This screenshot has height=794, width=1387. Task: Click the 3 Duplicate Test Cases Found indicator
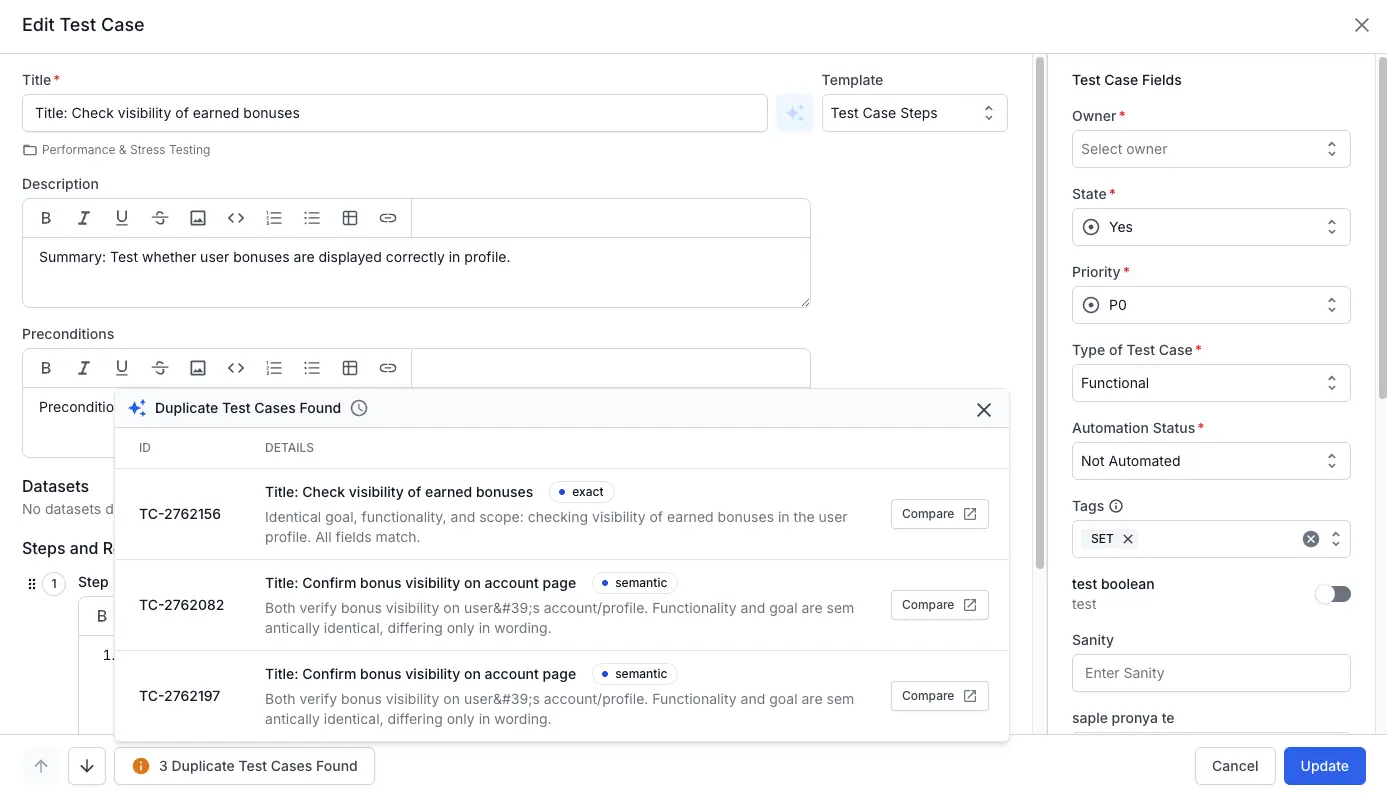[244, 765]
